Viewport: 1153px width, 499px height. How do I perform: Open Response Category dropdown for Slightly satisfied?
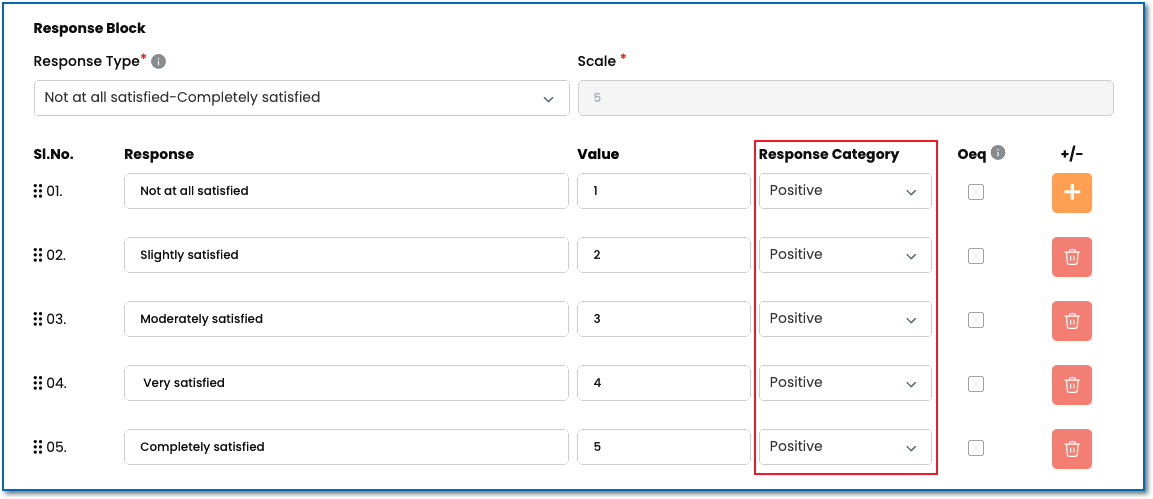(844, 255)
